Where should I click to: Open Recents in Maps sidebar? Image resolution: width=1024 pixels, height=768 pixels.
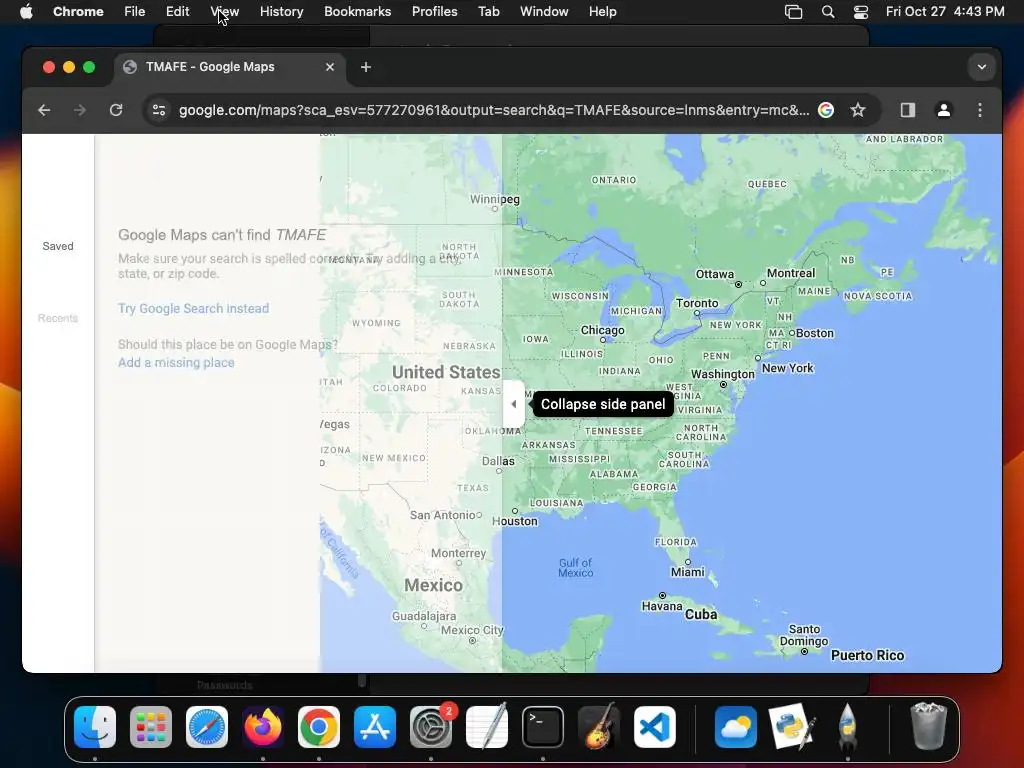point(58,318)
